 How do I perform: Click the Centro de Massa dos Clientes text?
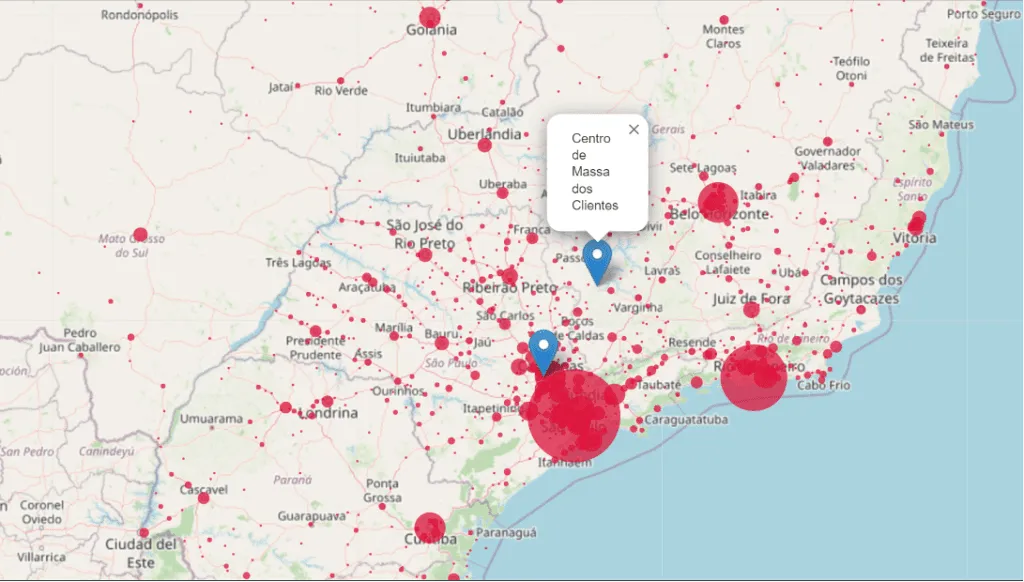pyautogui.click(x=594, y=172)
